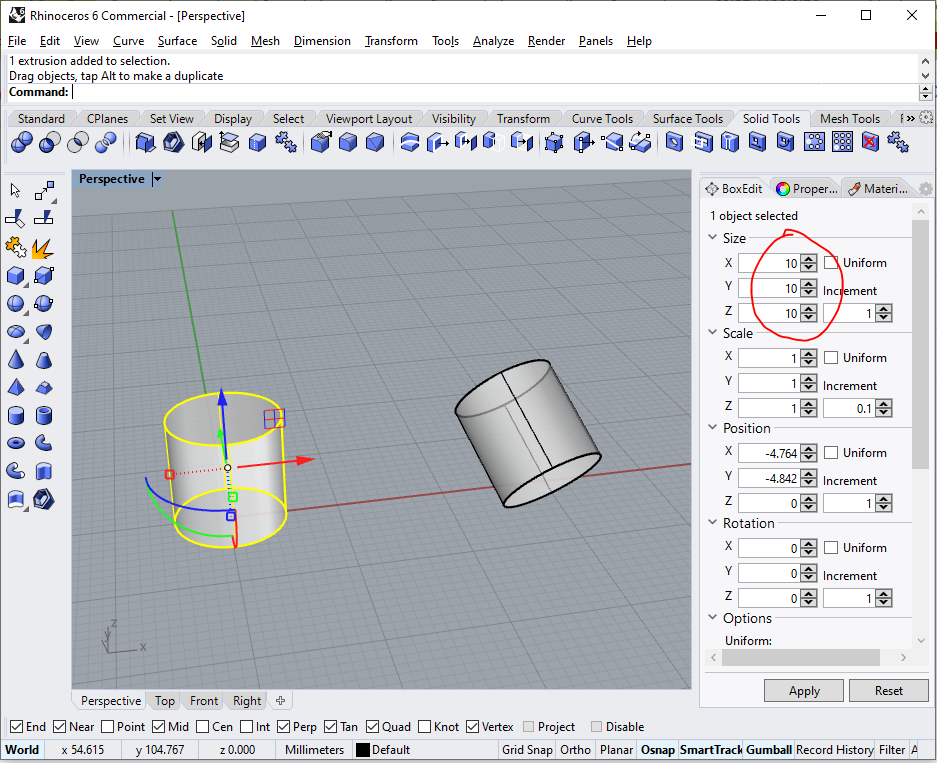The image size is (937, 763).
Task: Collapse the Position section expander
Action: click(x=712, y=428)
